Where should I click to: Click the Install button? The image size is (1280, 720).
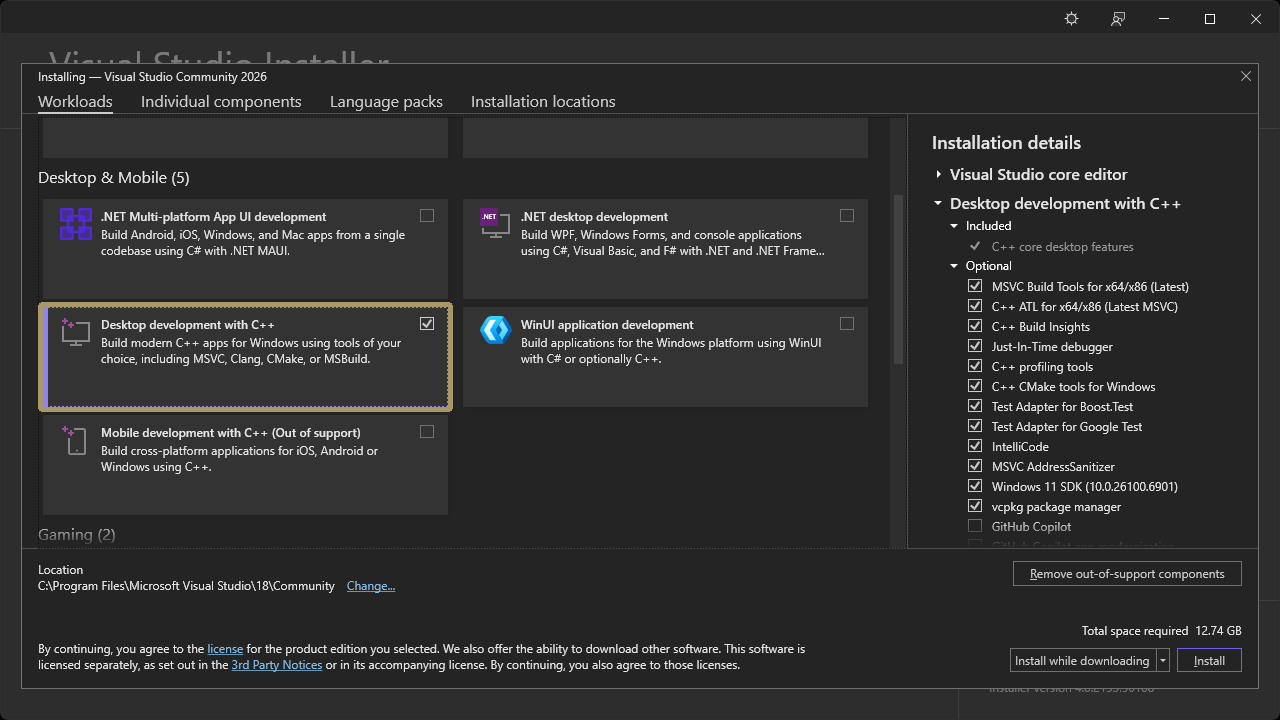click(x=1209, y=660)
